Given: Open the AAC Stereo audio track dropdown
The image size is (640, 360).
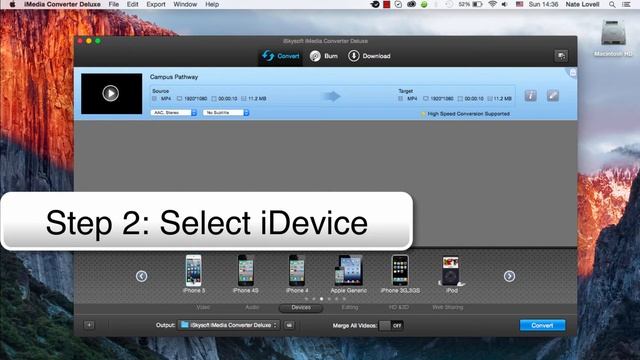Looking at the screenshot, I should [173, 113].
